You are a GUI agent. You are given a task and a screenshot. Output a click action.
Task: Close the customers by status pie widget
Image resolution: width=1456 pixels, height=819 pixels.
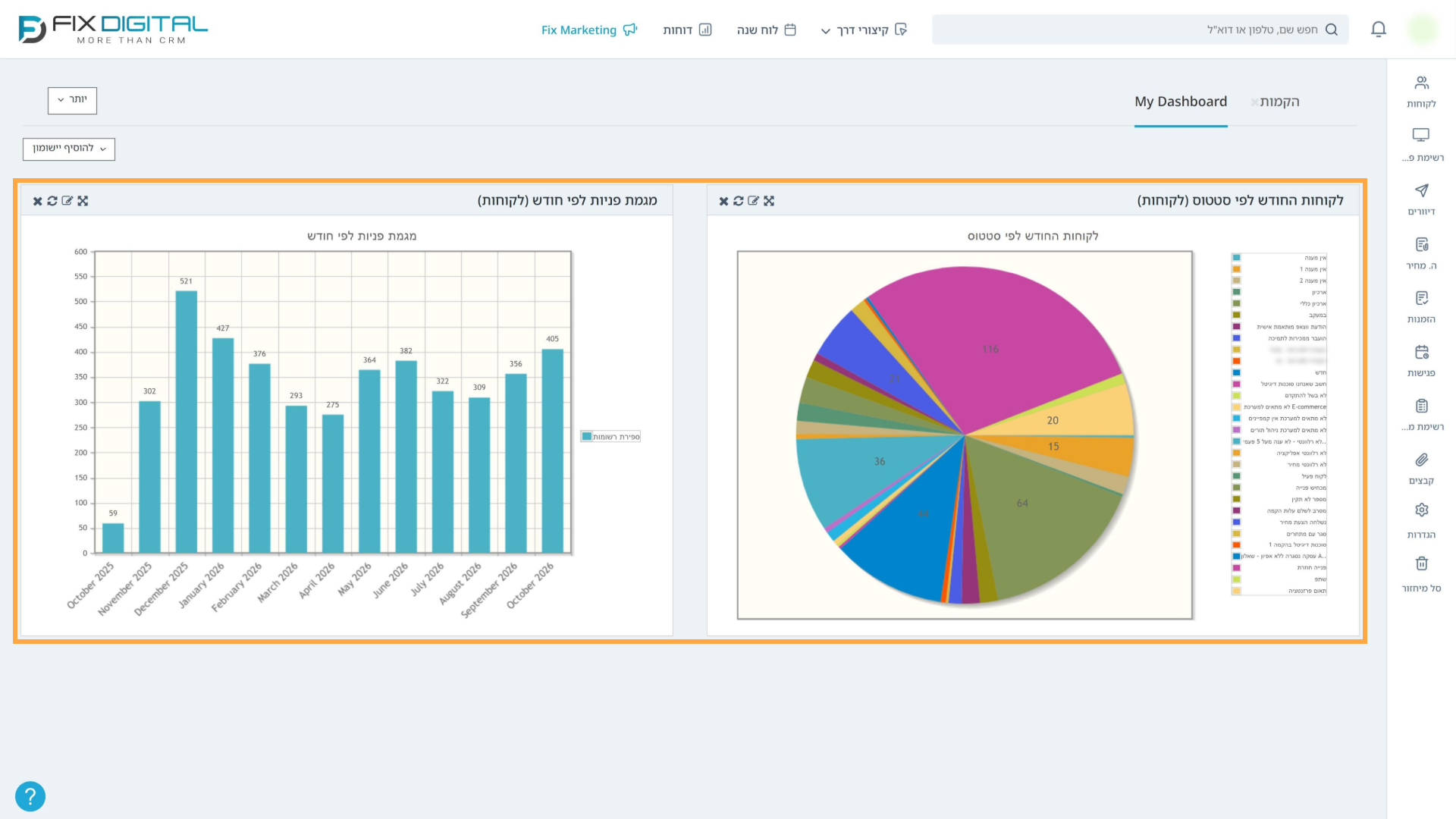pos(723,201)
